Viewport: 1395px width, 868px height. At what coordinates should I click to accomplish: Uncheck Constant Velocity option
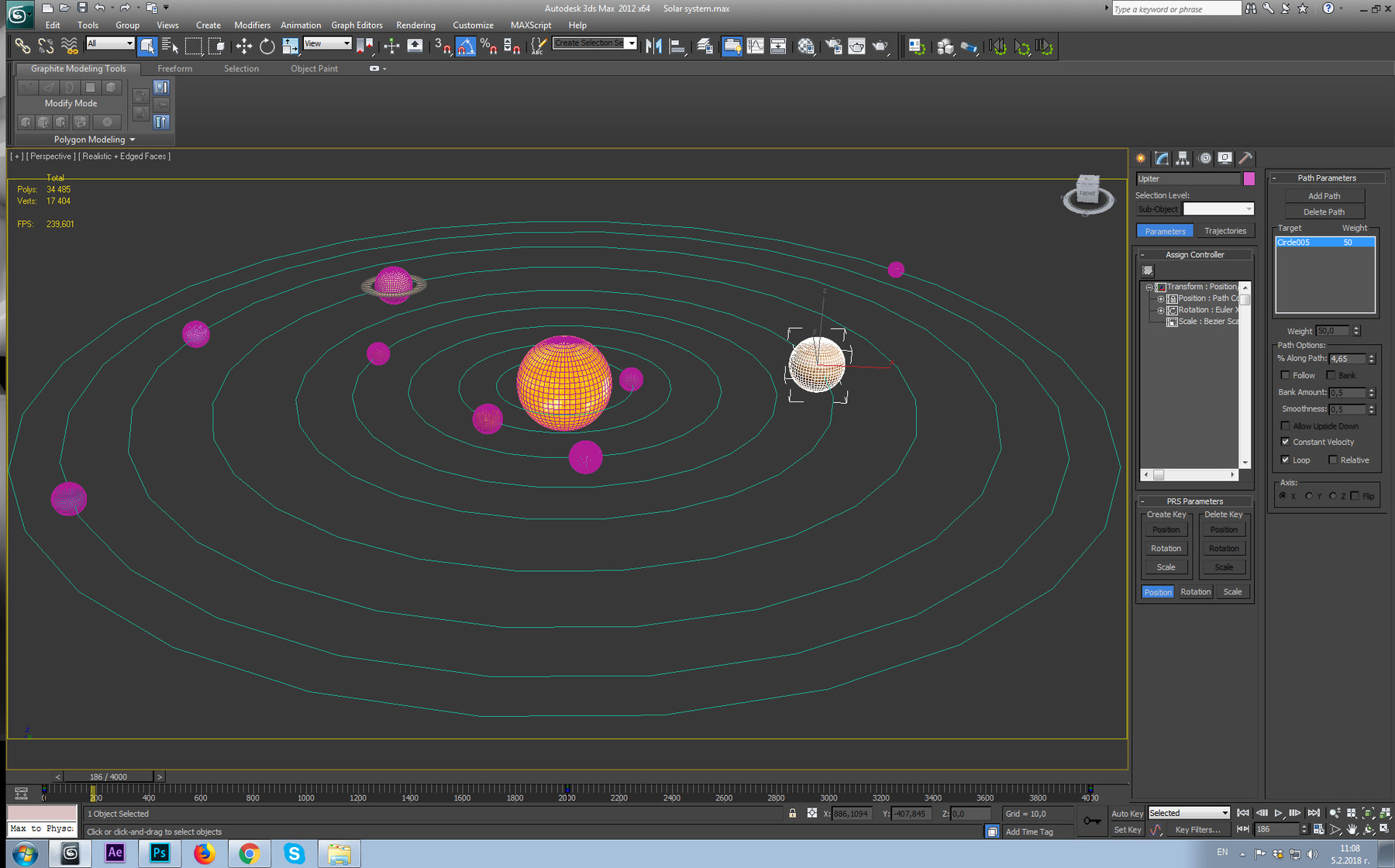tap(1285, 442)
